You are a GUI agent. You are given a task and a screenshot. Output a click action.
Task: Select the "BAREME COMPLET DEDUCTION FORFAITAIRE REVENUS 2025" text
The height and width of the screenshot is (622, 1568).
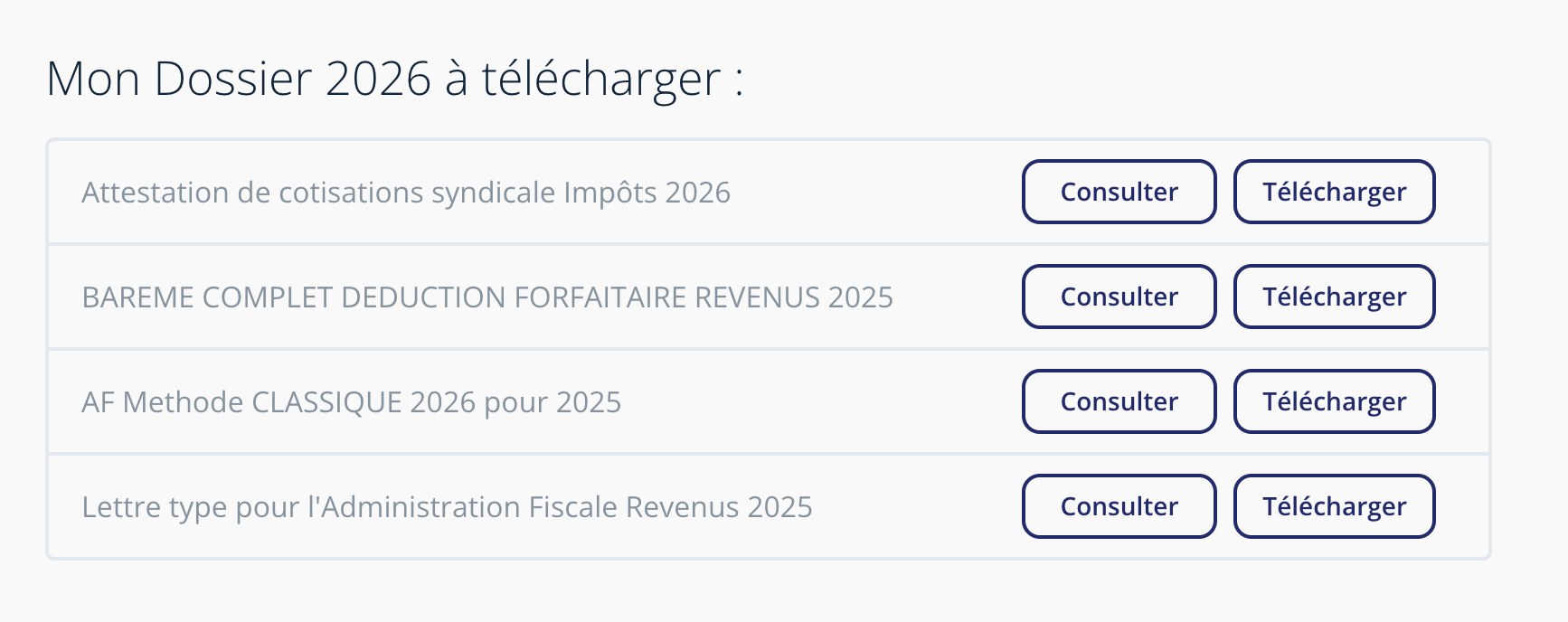(487, 297)
